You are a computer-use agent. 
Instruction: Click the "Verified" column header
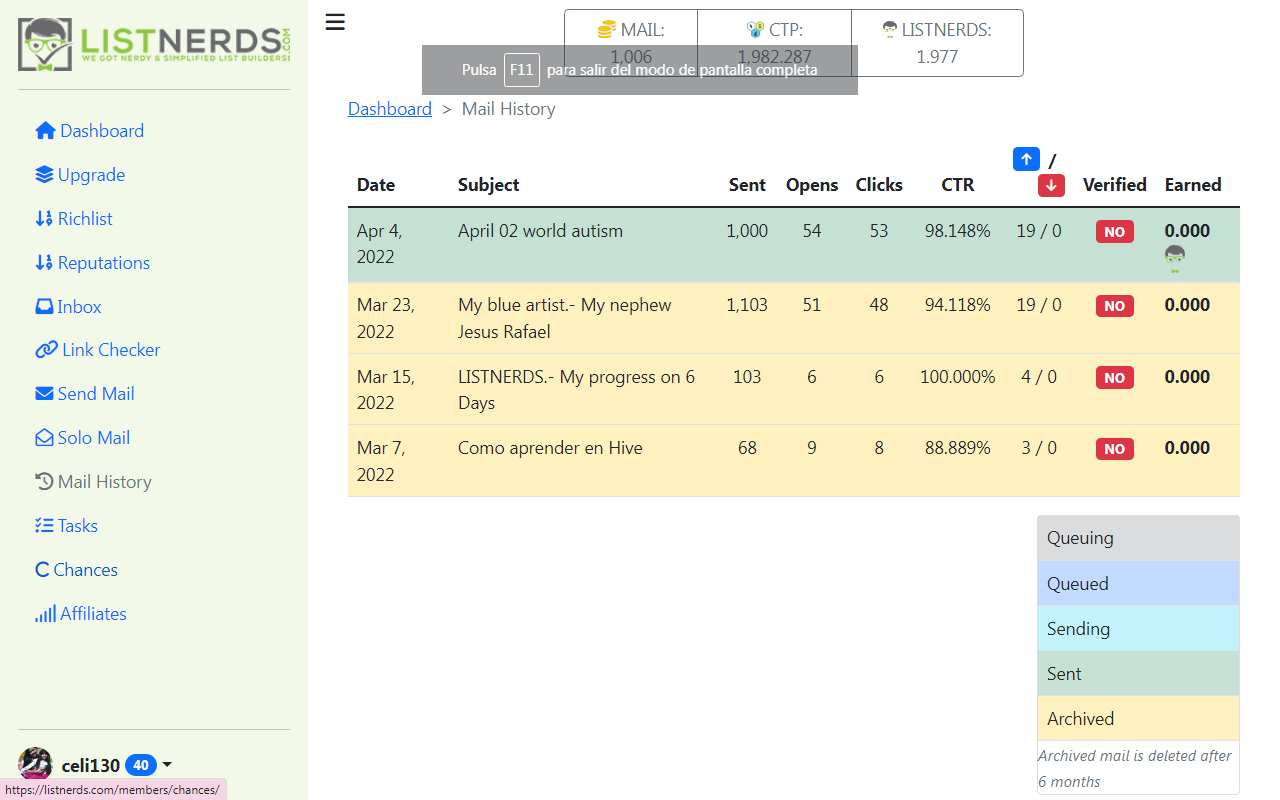pyautogui.click(x=1114, y=185)
